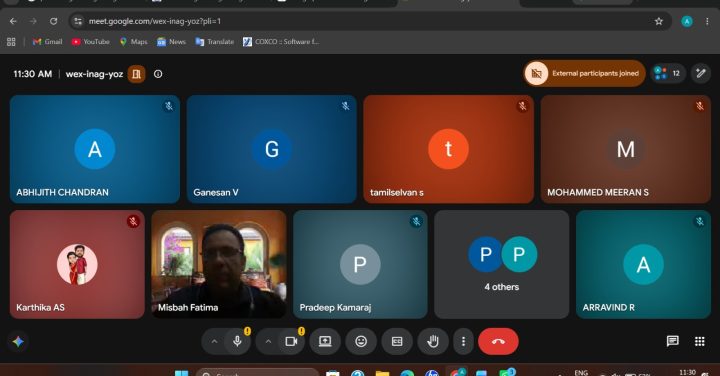
Task: Open Chrome three-dot menu
Action: [x=707, y=21]
